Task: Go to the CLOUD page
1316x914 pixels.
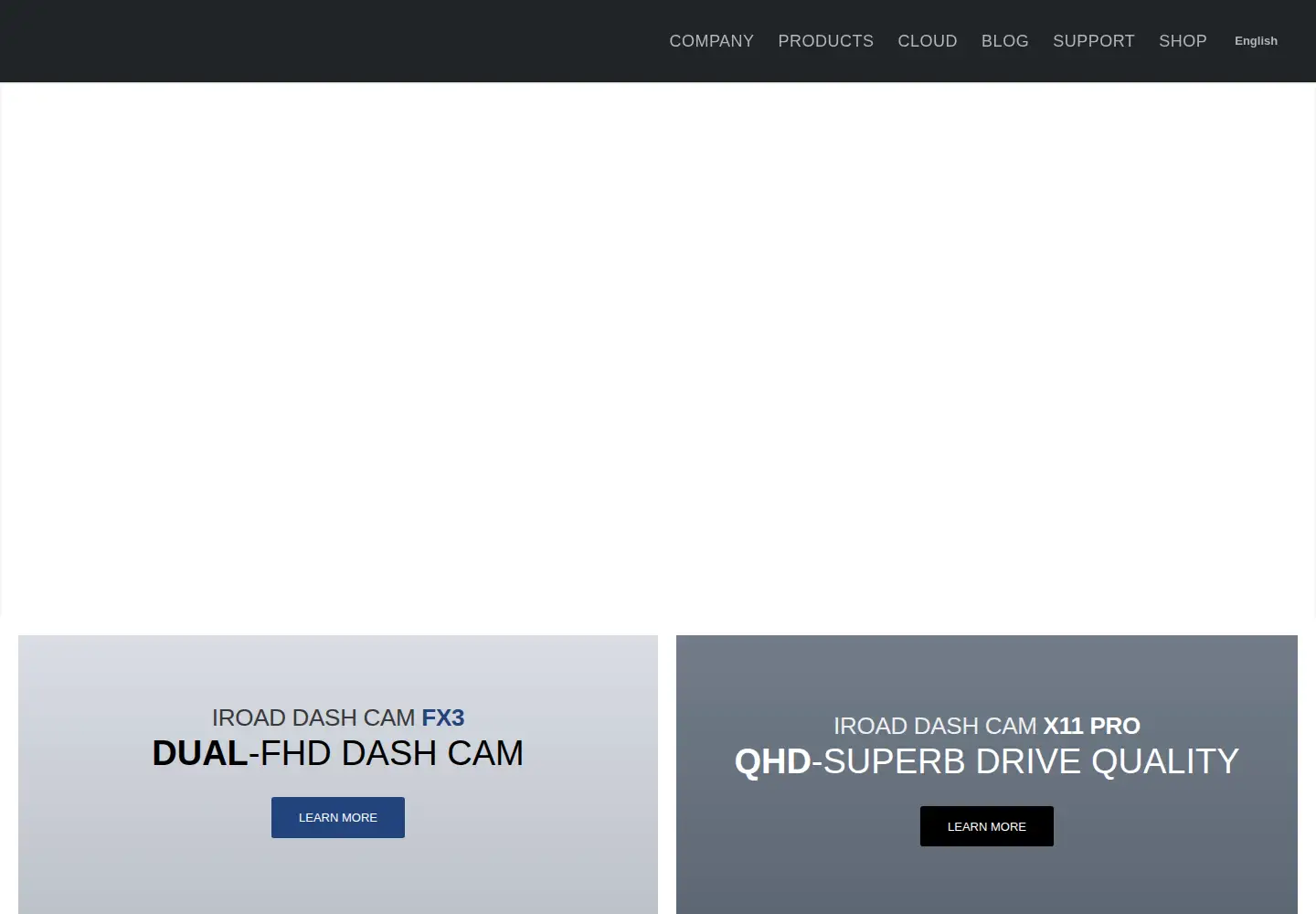Action: point(928,41)
